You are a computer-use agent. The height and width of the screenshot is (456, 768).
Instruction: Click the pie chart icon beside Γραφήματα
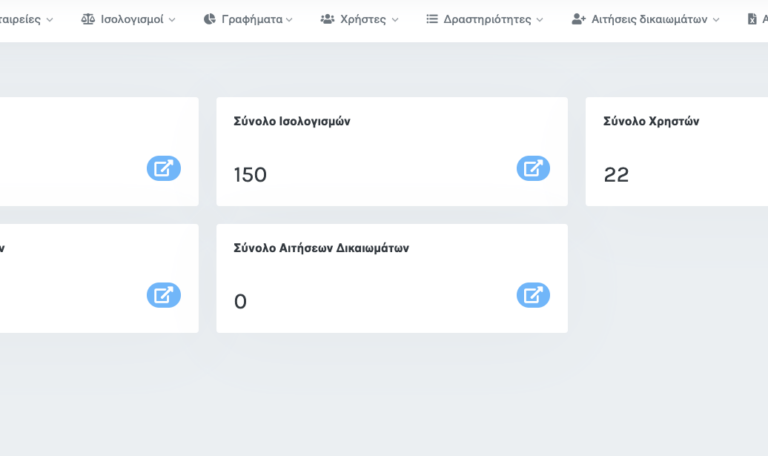tap(209, 19)
